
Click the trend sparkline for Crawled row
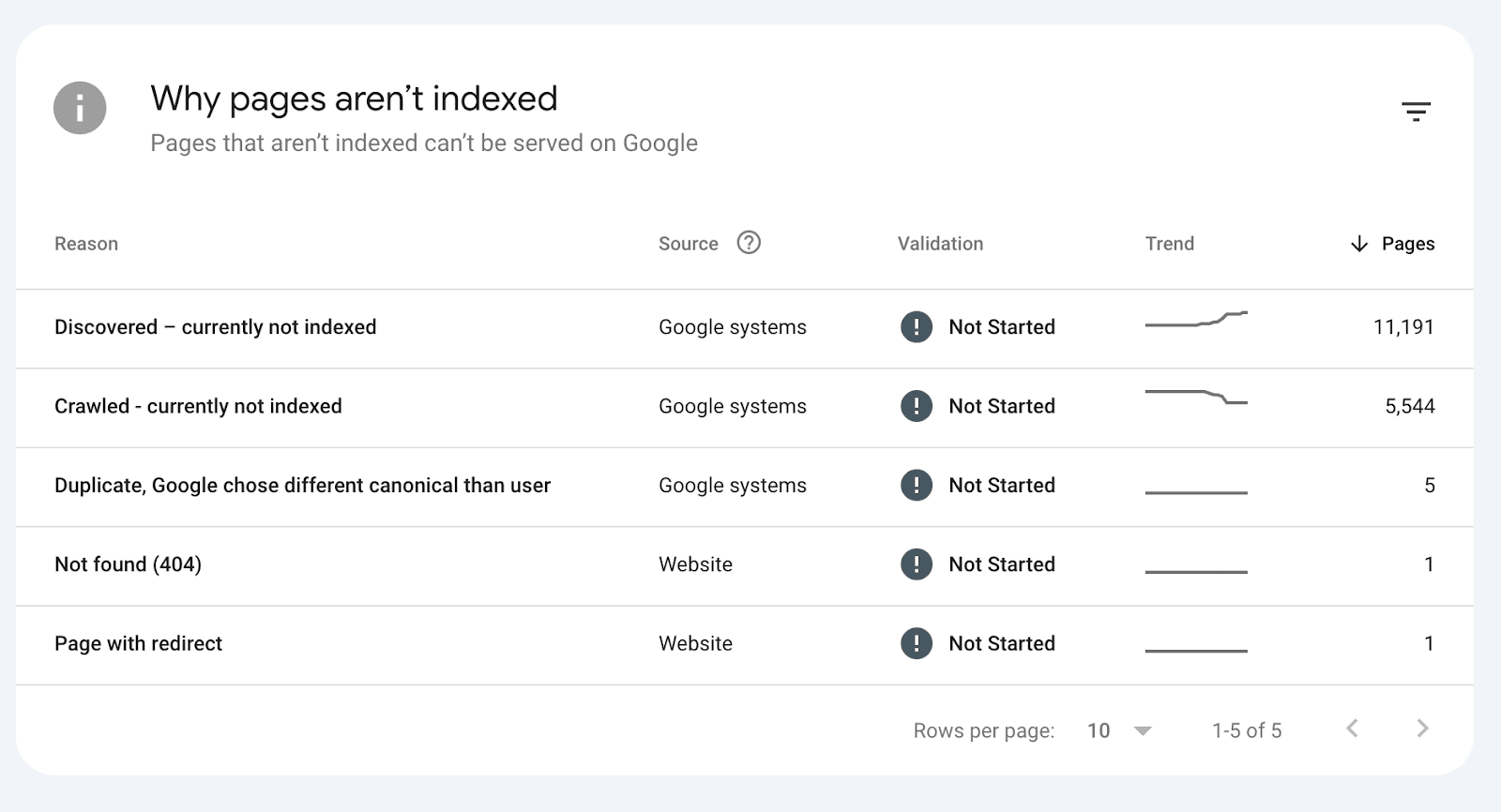[x=1196, y=397]
